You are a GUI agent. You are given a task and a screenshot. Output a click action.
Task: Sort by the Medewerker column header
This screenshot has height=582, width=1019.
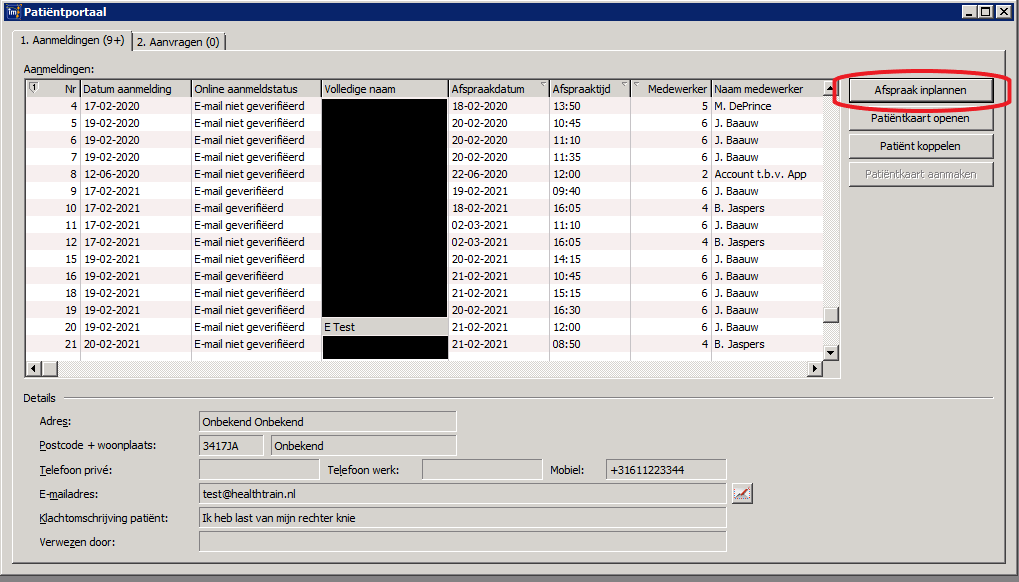(x=670, y=89)
